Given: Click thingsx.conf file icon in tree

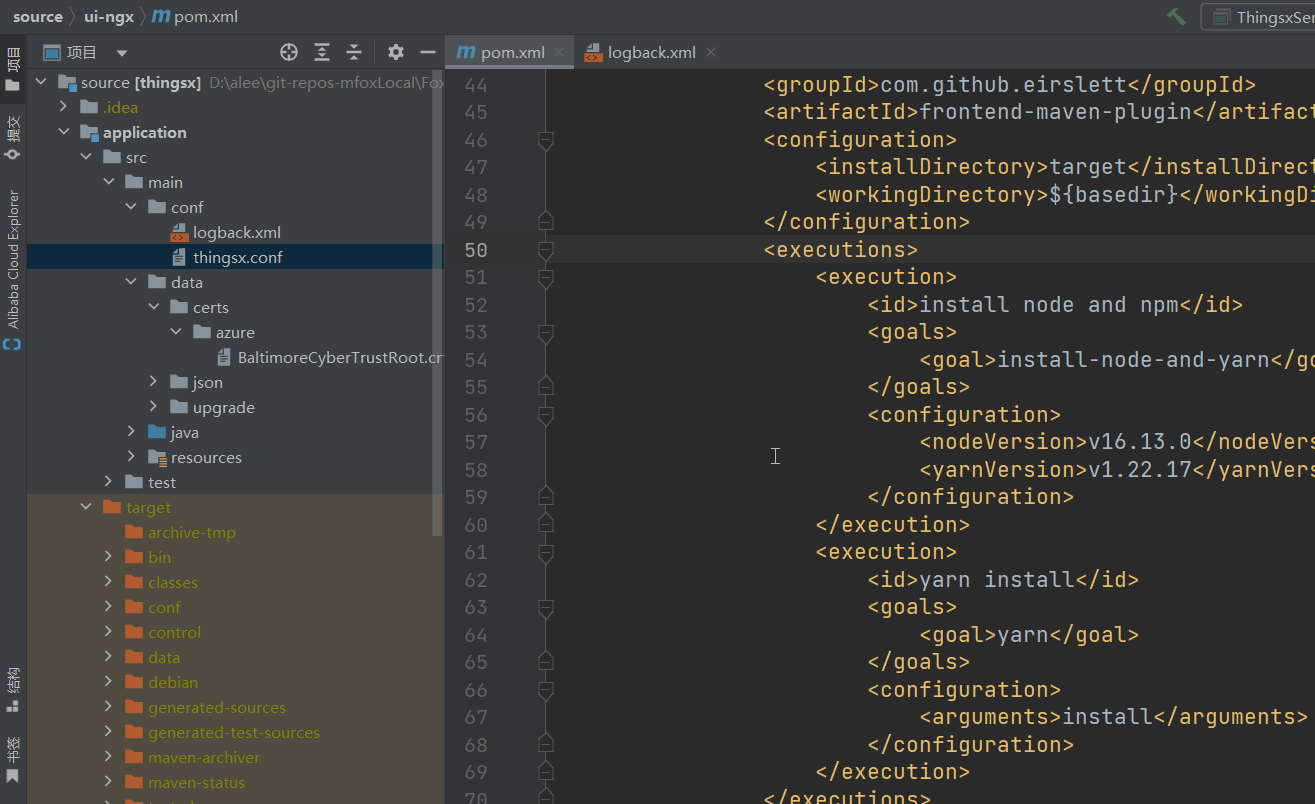Looking at the screenshot, I should 179,257.
